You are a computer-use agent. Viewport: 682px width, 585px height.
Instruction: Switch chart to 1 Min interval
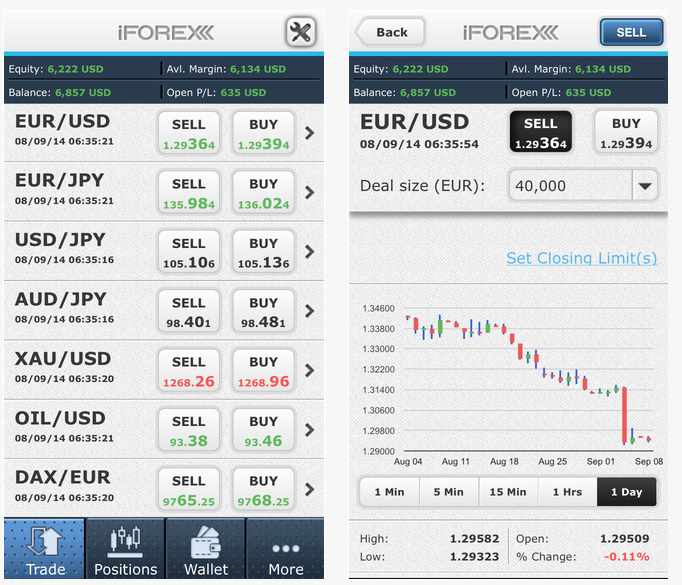coord(390,492)
